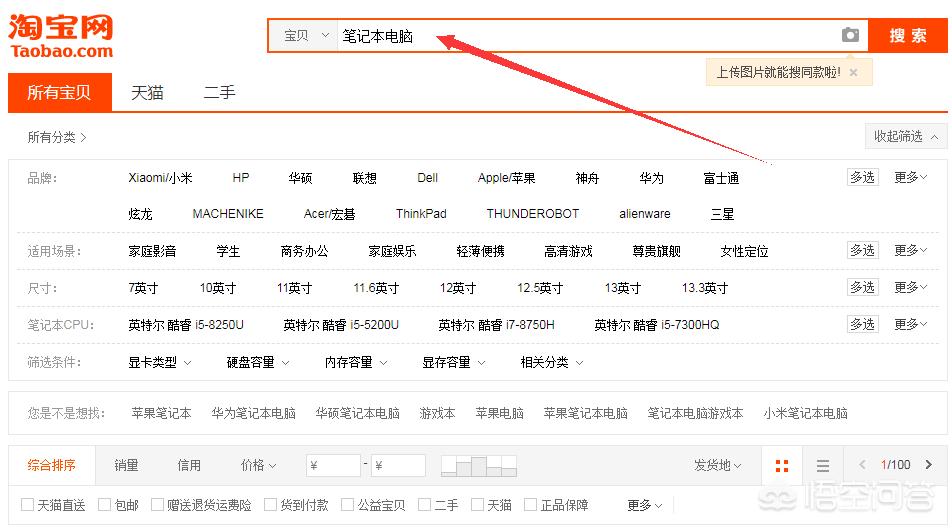Check the 包邮 checkbox

click(104, 504)
